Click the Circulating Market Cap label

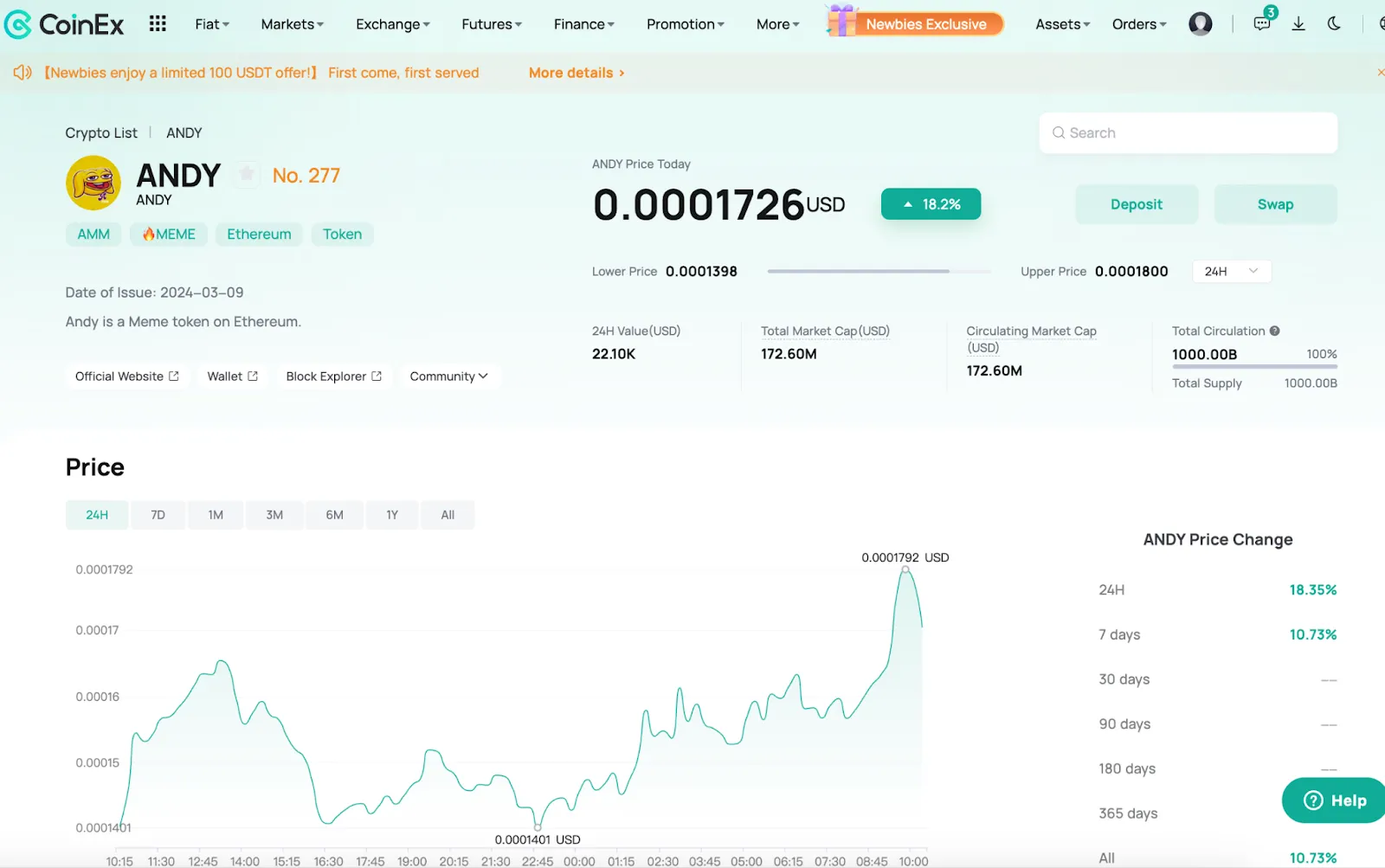1031,339
